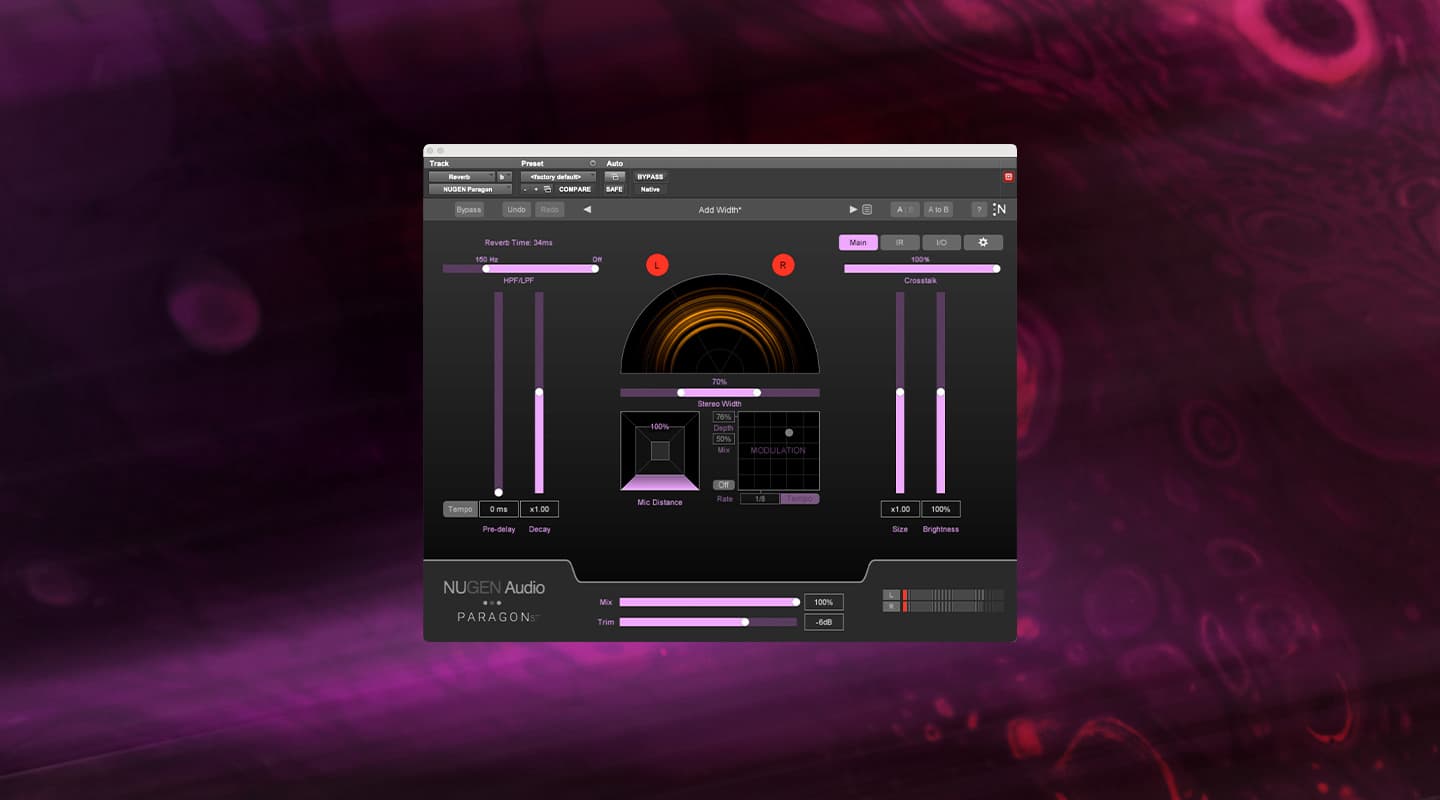Click the Pre-delay 0 ms value field

point(499,509)
